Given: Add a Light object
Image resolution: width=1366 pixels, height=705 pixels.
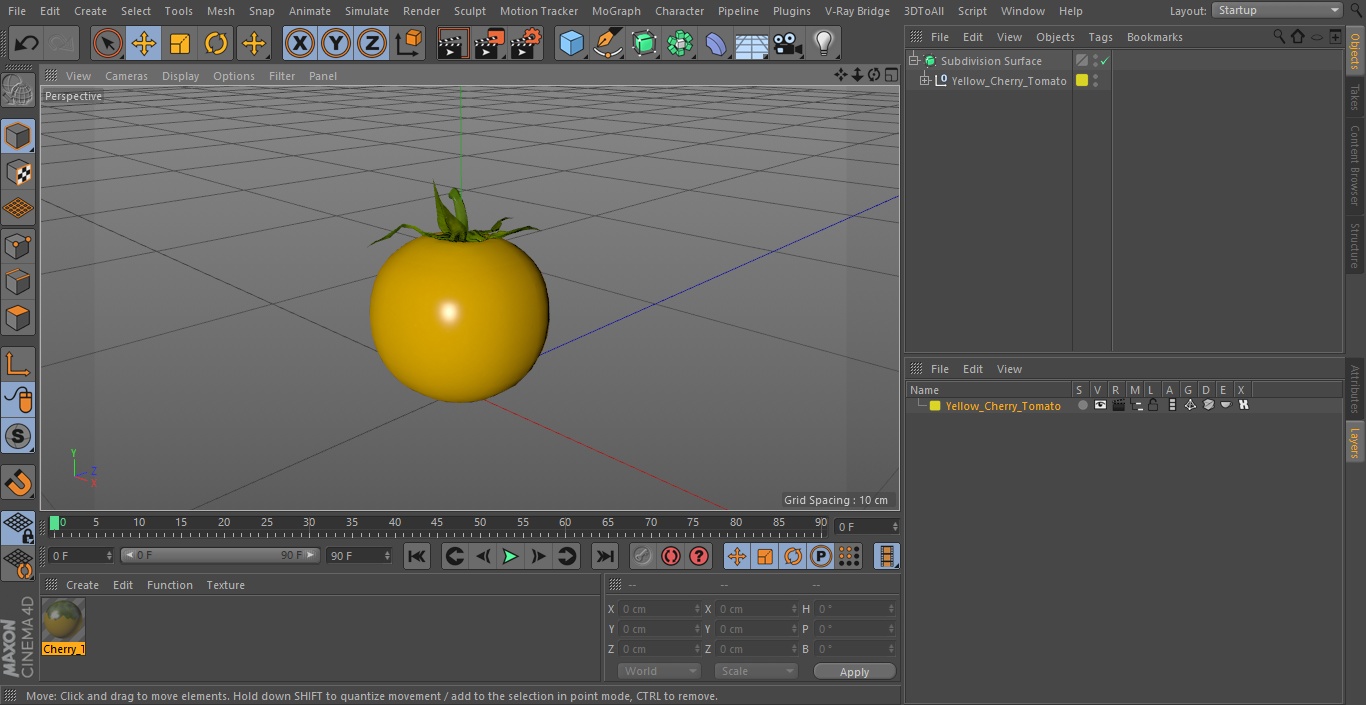Looking at the screenshot, I should click(824, 44).
